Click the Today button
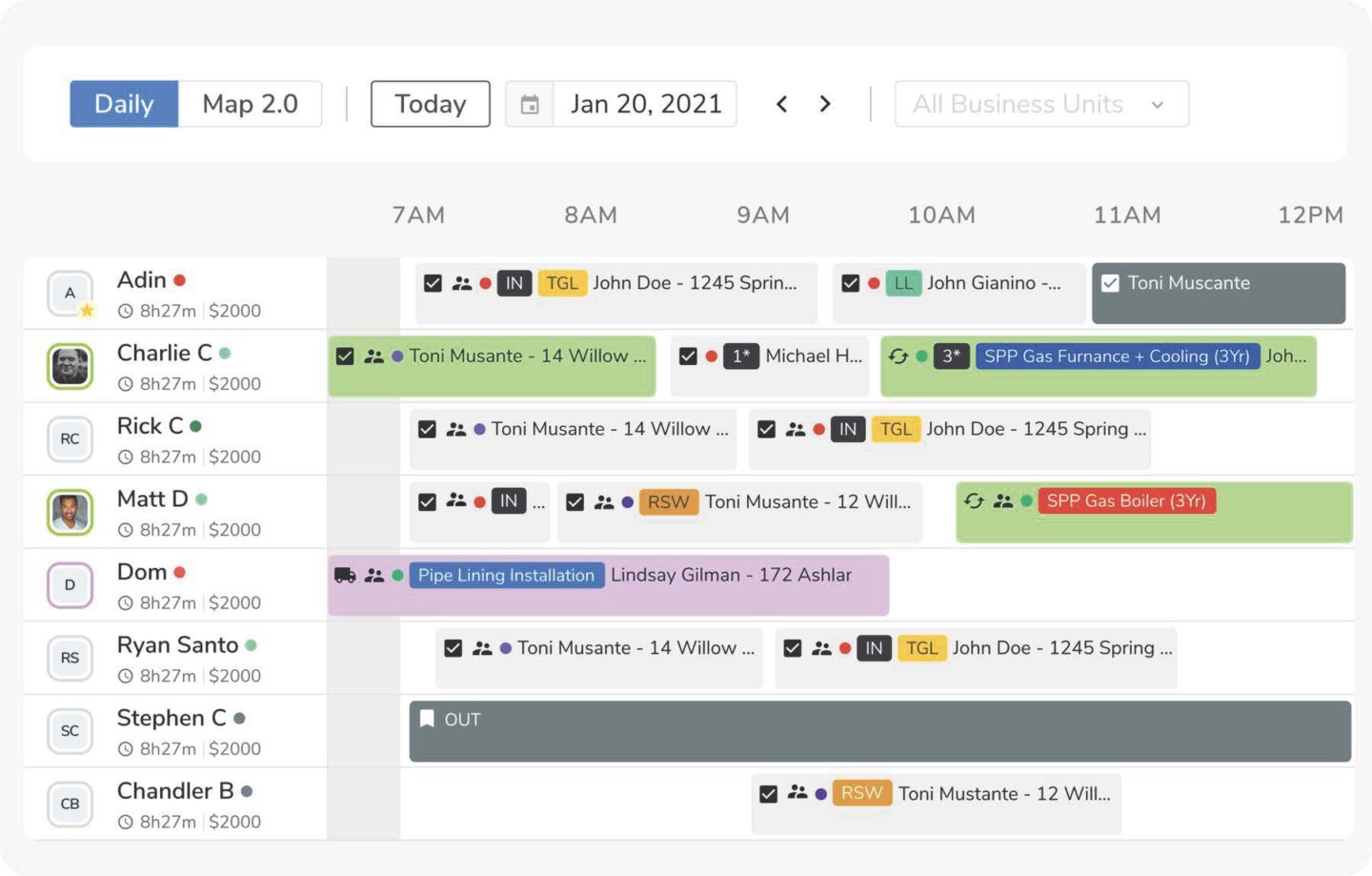Screen dimensions: 1372x876 coord(430,104)
